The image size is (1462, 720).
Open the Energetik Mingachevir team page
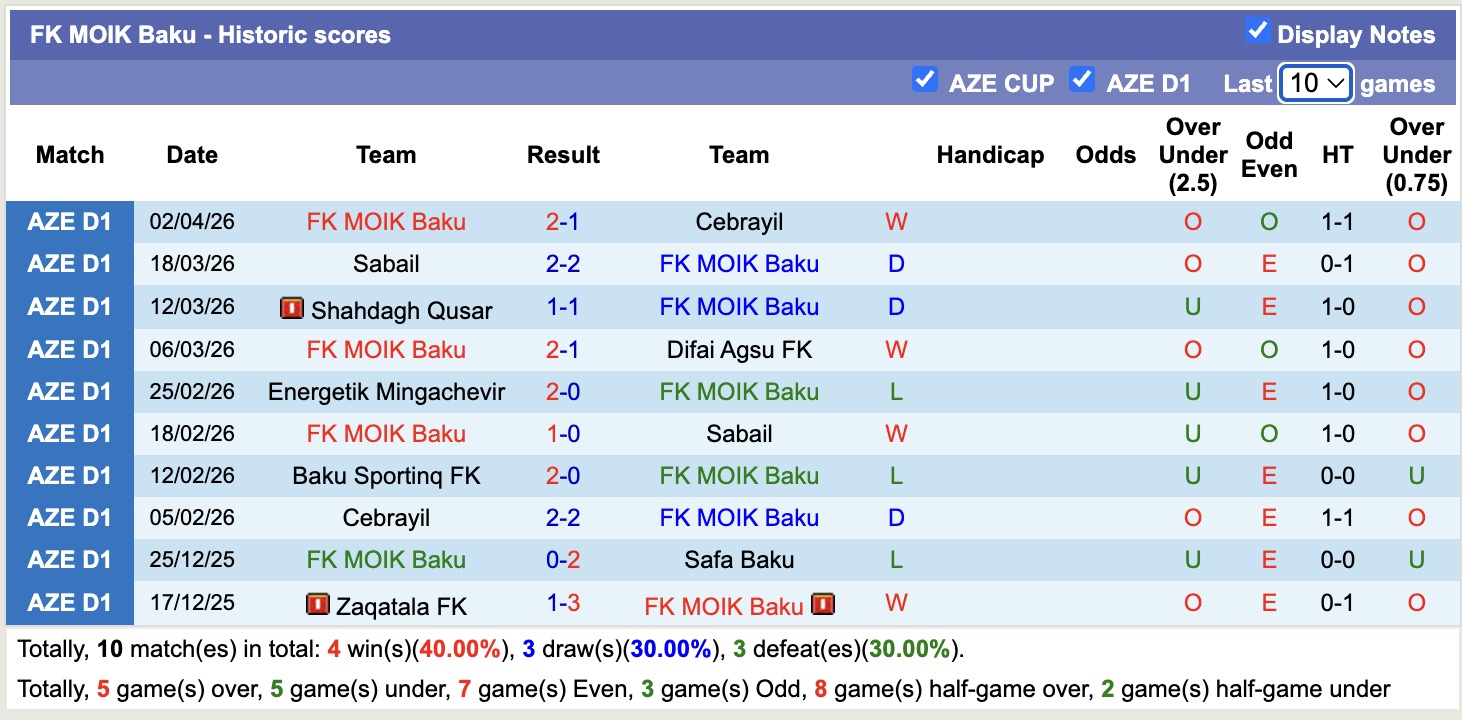point(386,391)
